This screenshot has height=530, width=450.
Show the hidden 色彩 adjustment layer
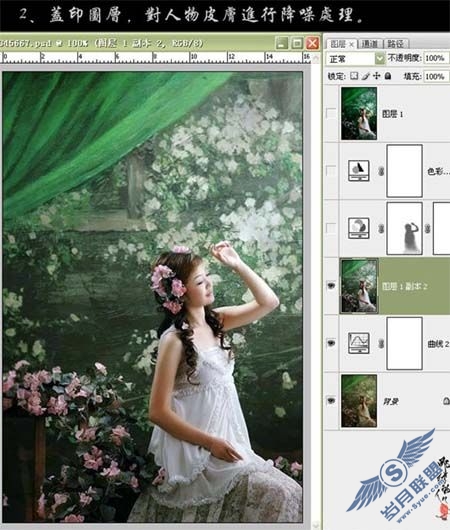tap(331, 171)
